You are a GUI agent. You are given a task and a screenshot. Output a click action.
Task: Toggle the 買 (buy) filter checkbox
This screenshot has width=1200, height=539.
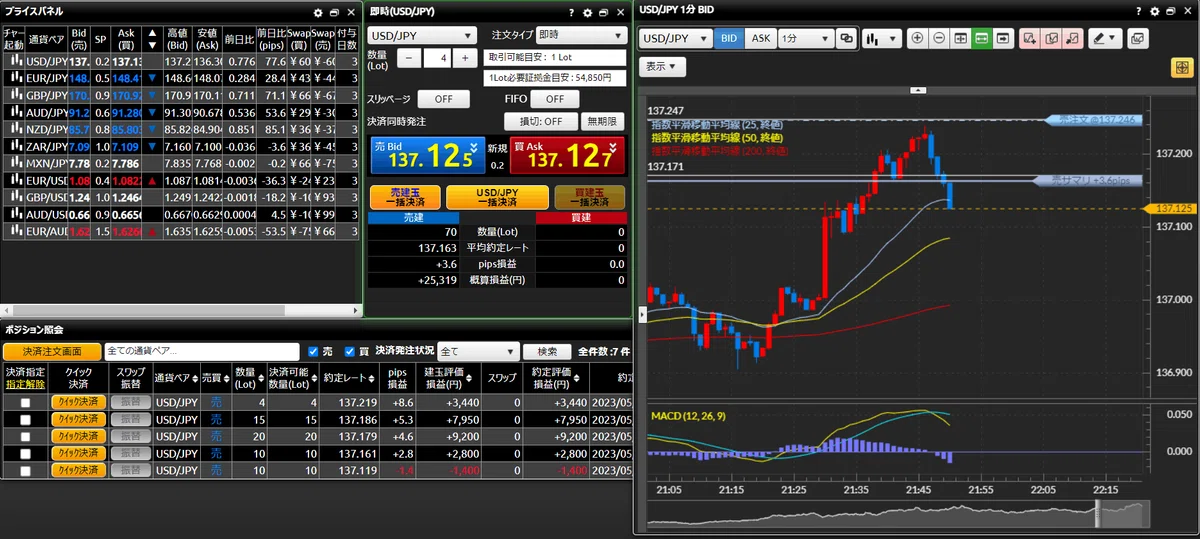350,351
